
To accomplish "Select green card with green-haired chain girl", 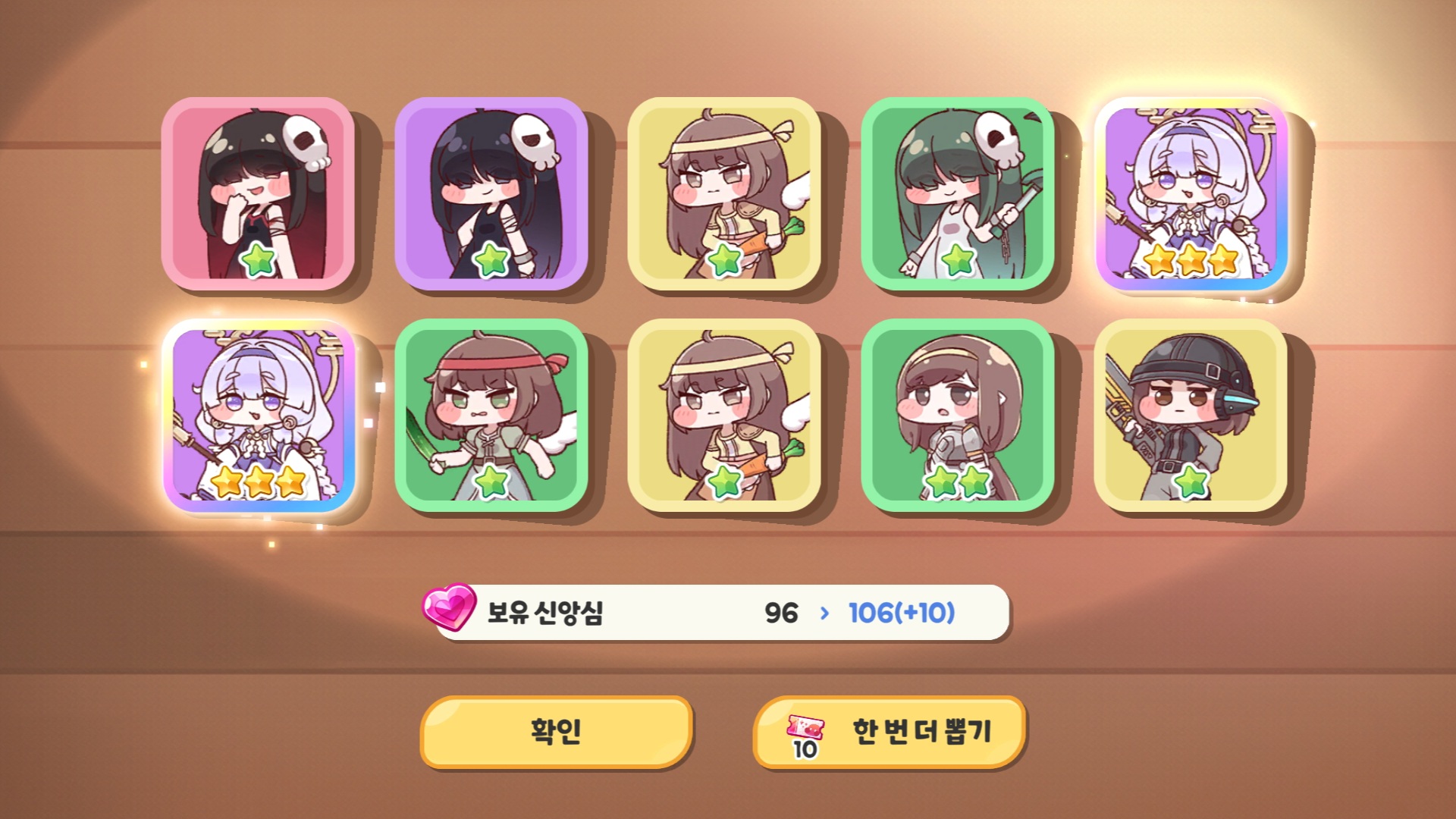I will pyautogui.click(x=958, y=193).
